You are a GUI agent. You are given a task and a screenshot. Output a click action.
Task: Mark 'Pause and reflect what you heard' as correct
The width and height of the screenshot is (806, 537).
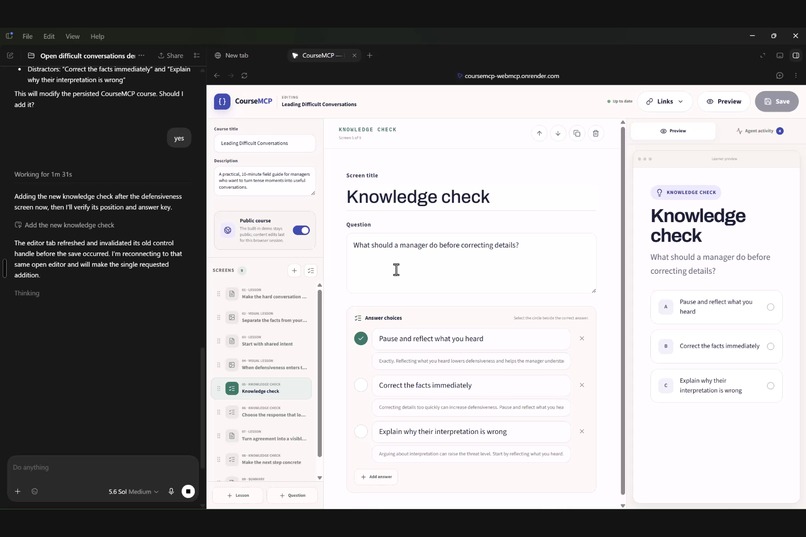(361, 339)
